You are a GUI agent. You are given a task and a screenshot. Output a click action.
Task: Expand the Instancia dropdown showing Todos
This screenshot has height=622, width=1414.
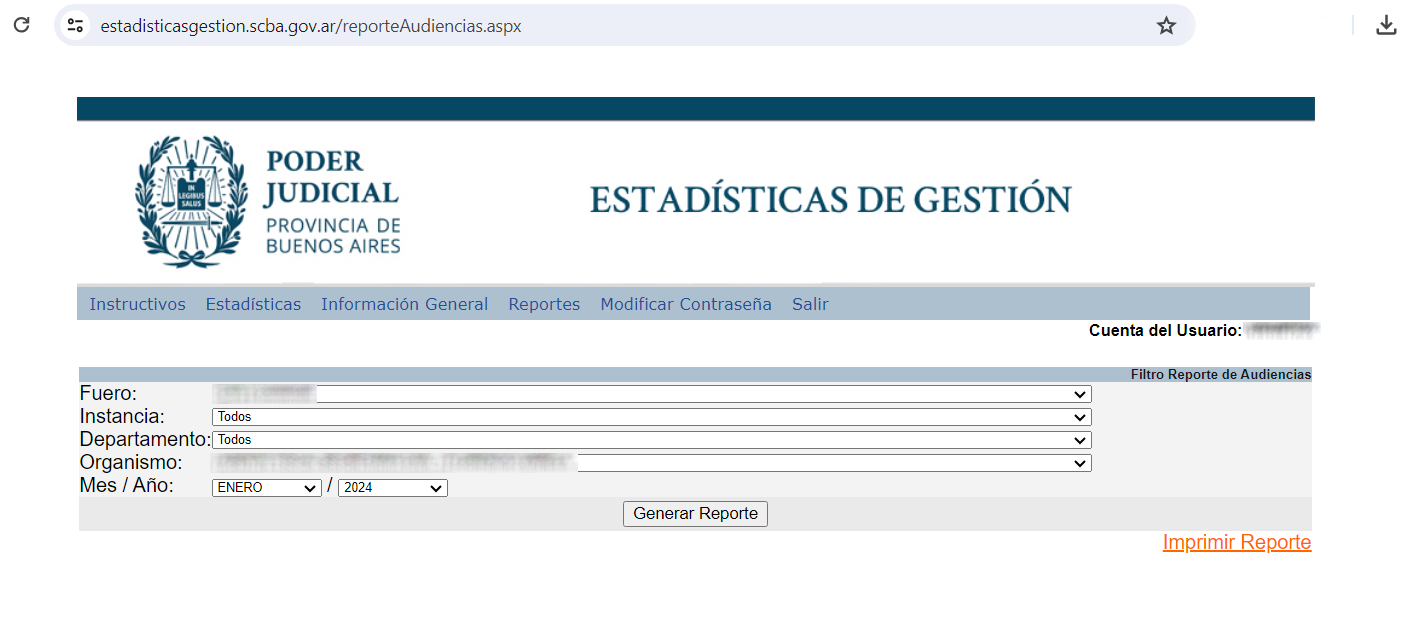651,417
